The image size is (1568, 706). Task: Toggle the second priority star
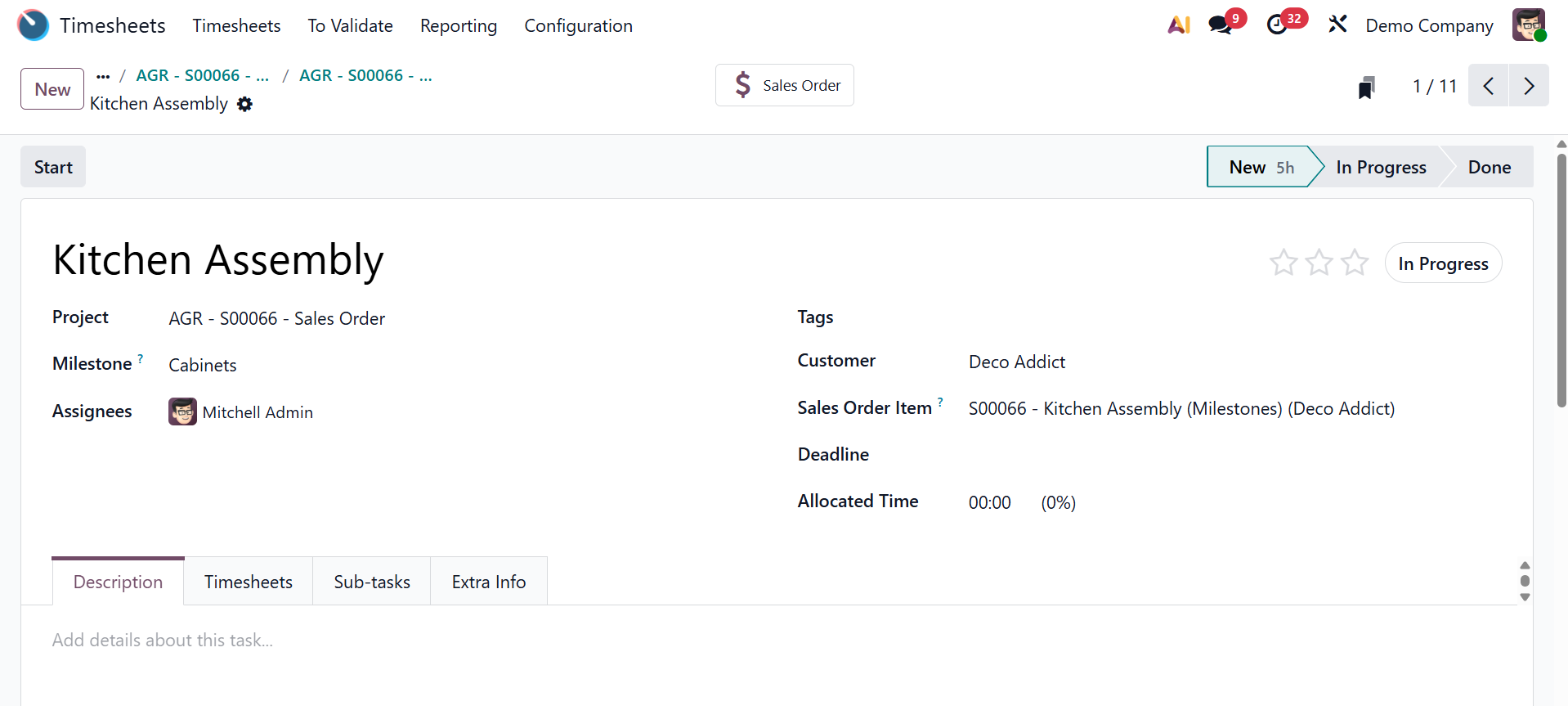[x=1319, y=263]
